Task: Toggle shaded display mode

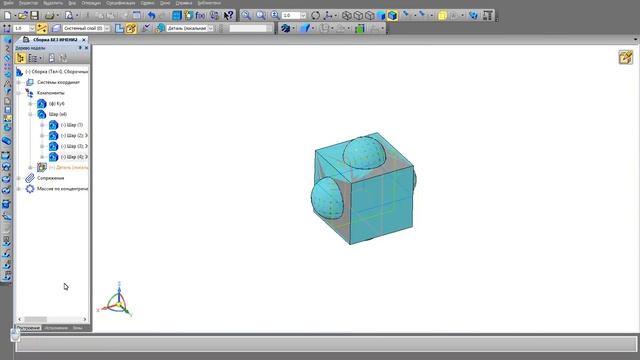Action: (x=381, y=16)
